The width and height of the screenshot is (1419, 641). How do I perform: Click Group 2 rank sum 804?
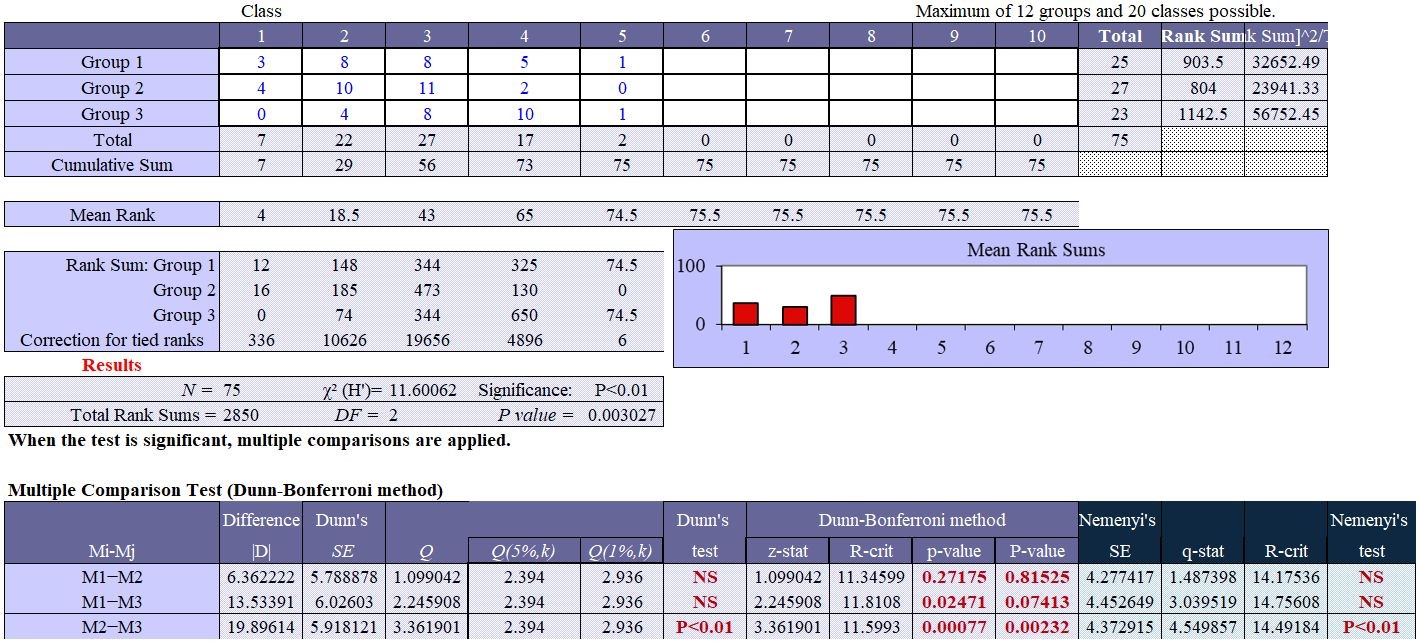point(1202,88)
